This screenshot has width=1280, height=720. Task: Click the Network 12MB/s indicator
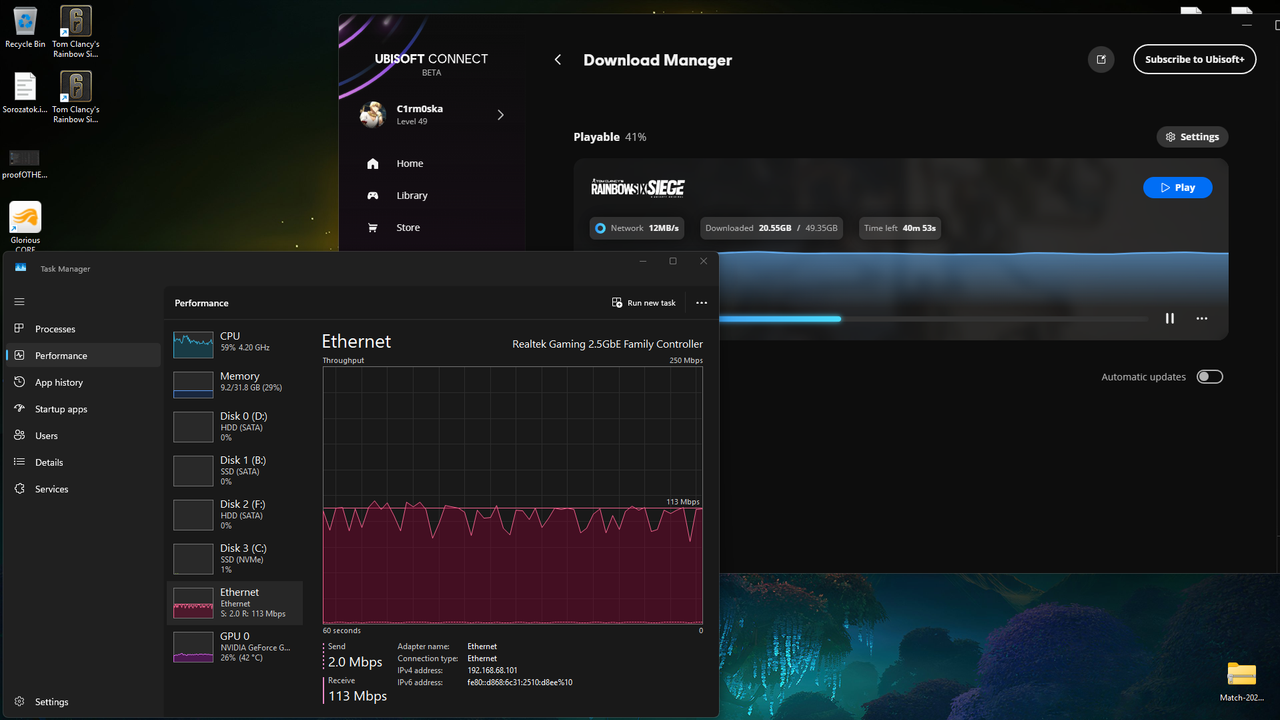[x=637, y=228]
